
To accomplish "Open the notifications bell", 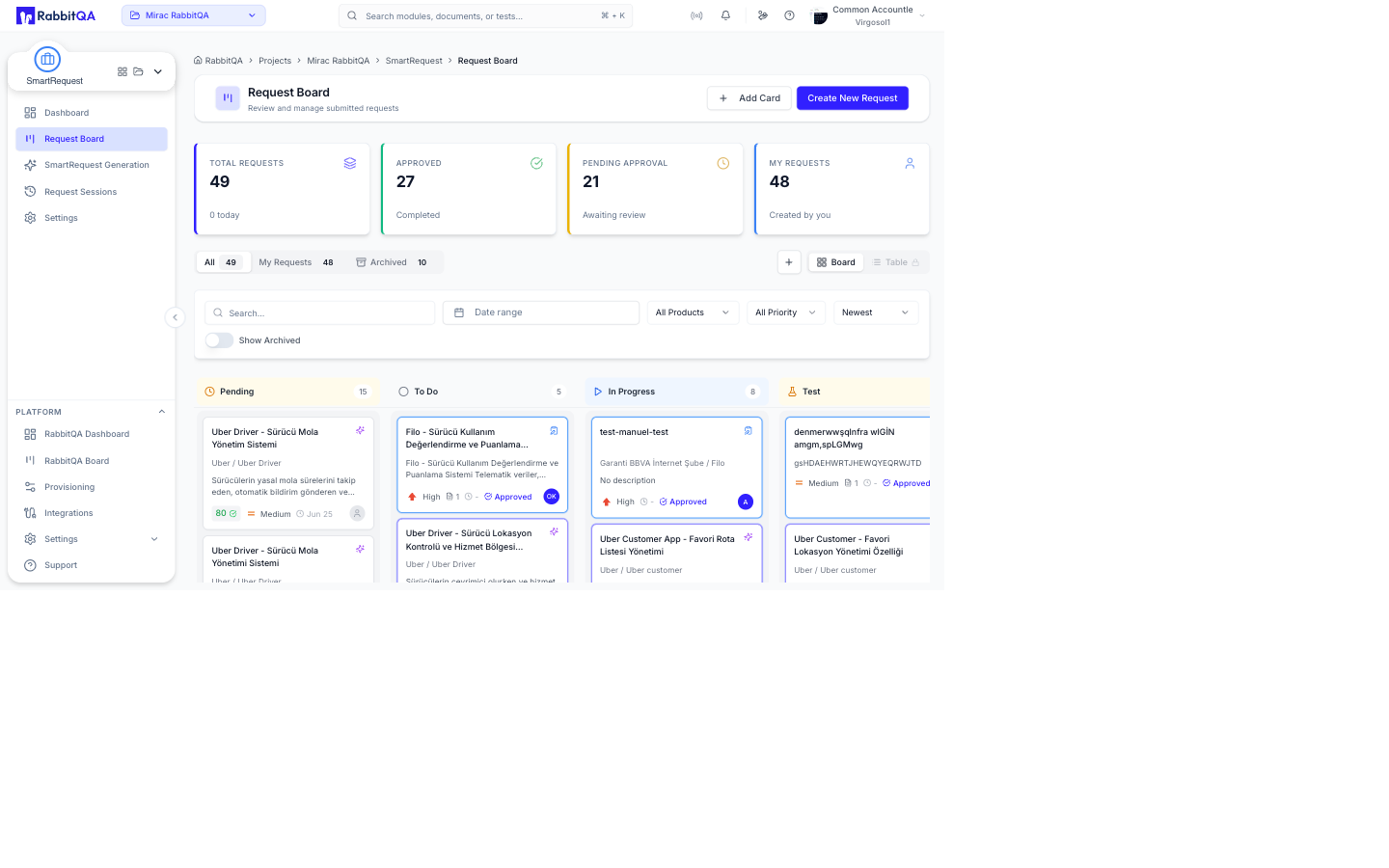I will (725, 15).
